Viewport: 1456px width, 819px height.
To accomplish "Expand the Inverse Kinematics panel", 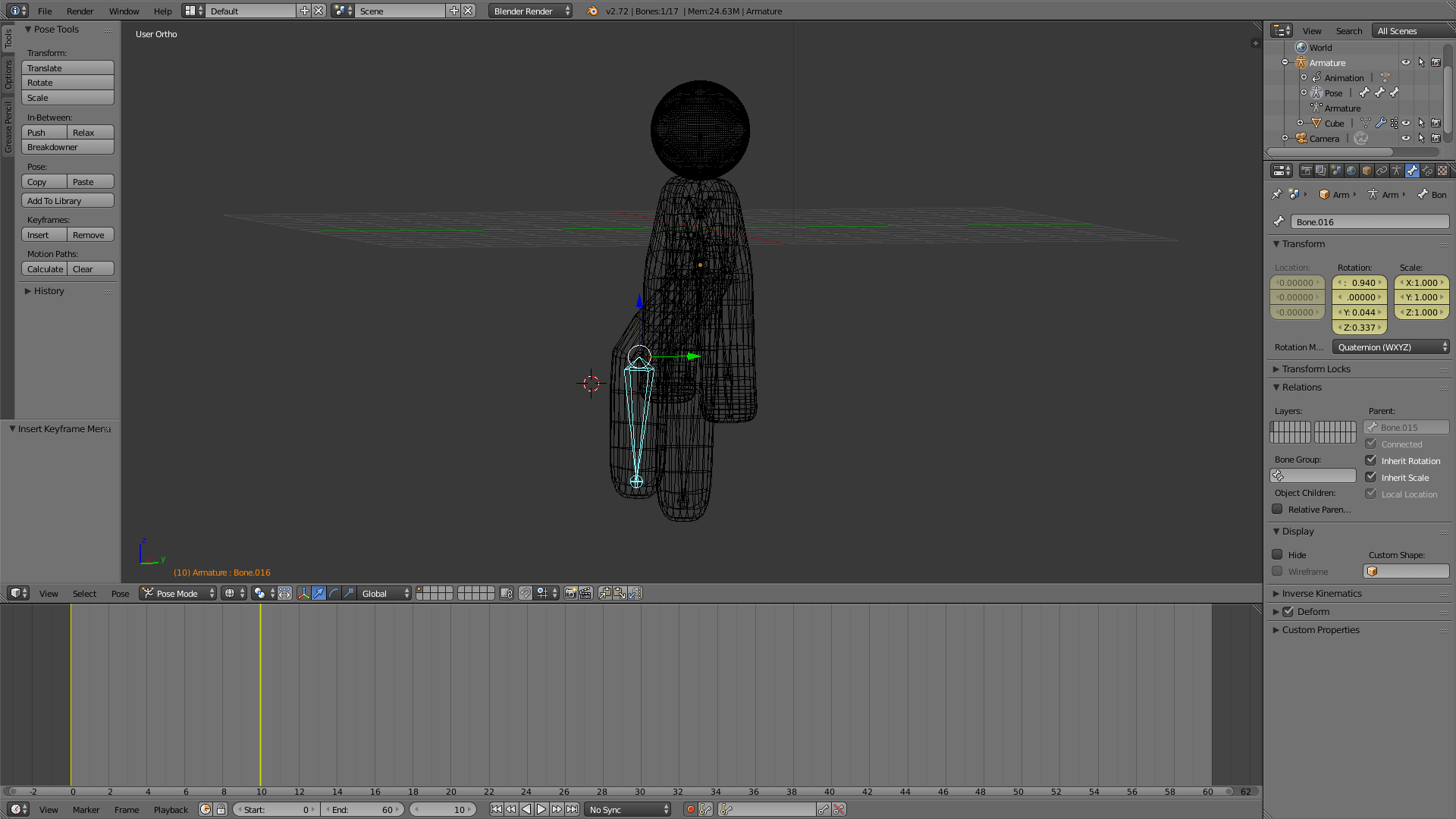I will 1322,594.
